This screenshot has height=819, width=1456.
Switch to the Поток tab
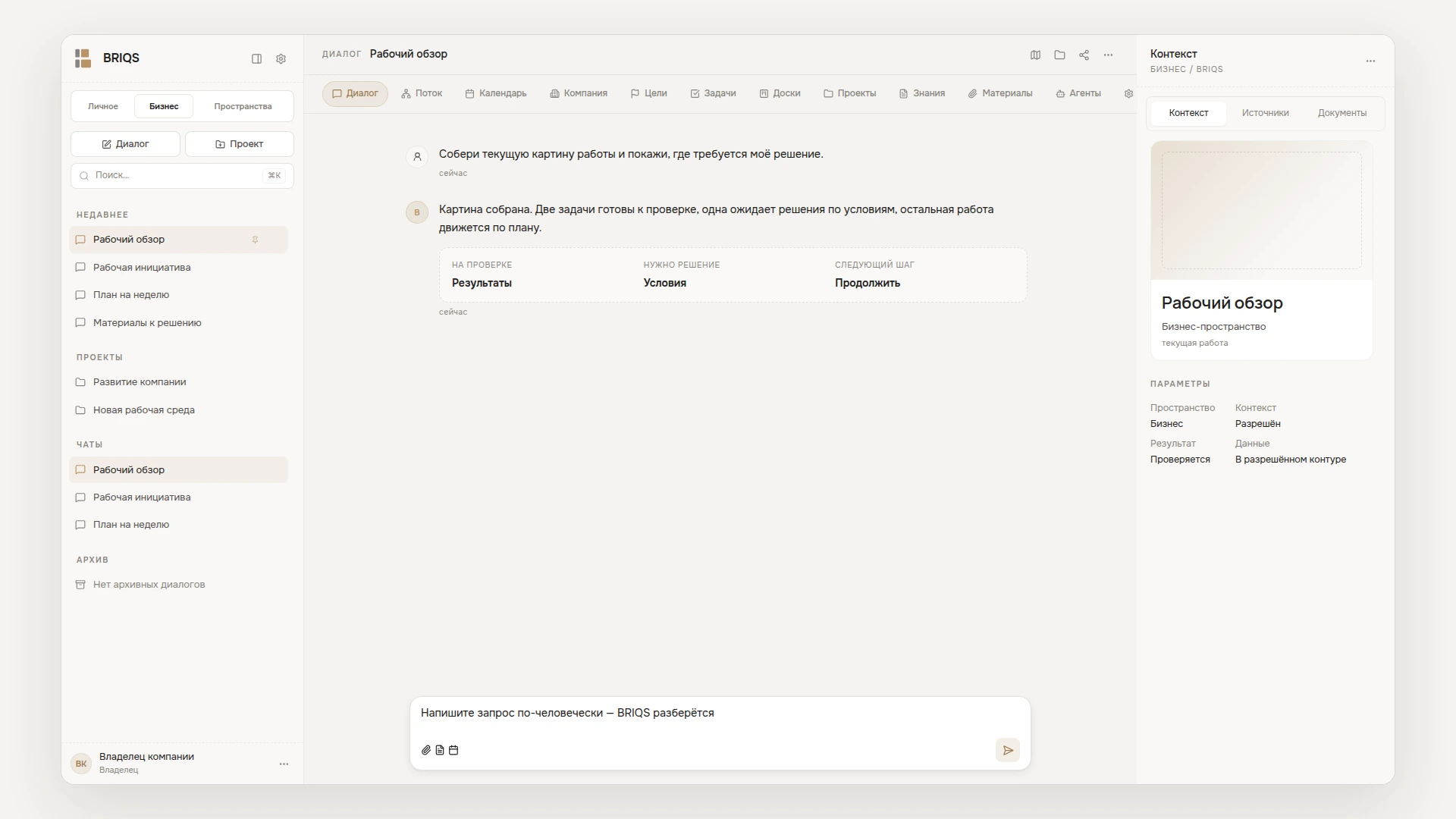click(x=422, y=93)
